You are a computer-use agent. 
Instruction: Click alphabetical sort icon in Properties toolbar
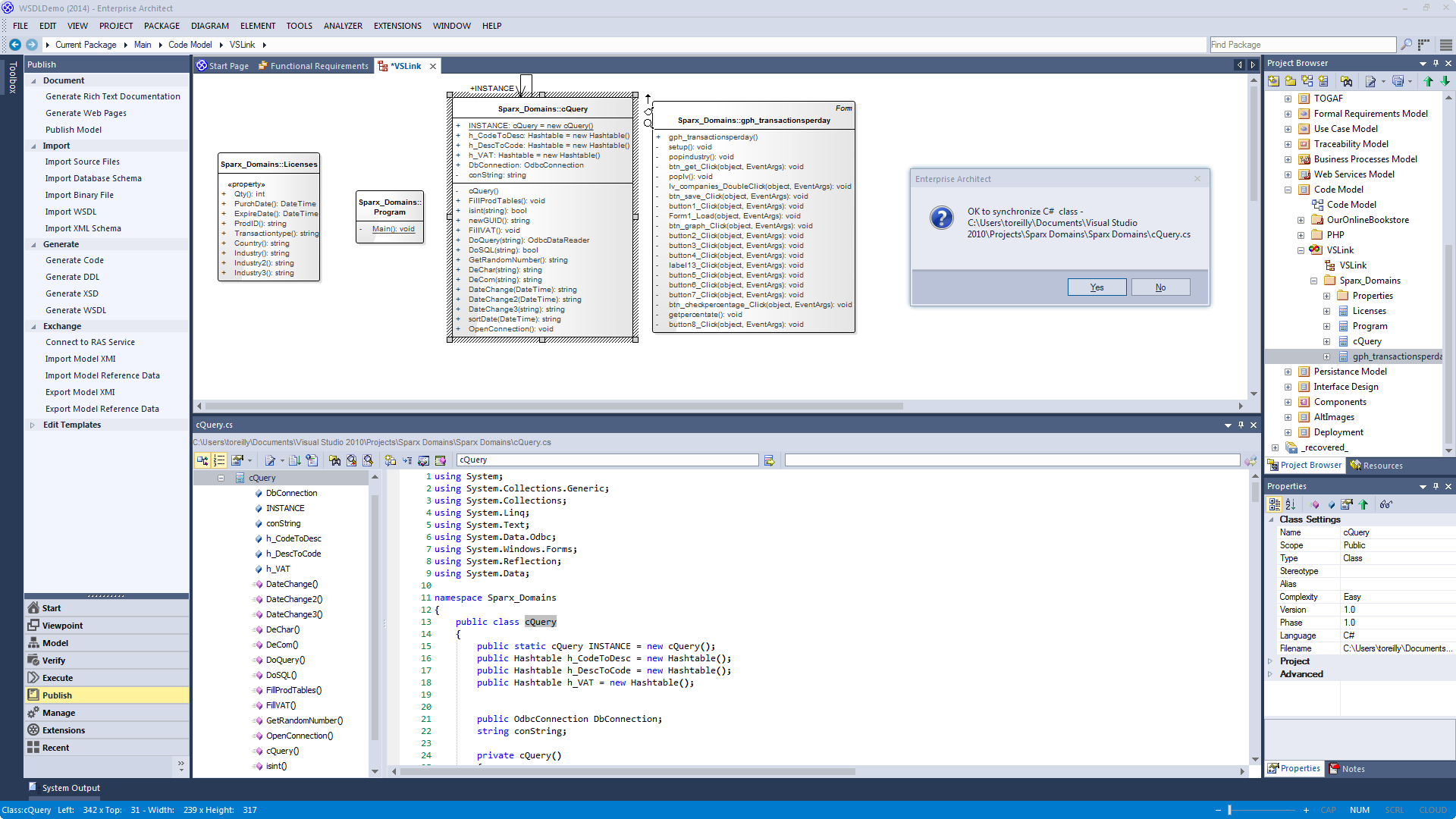[1291, 505]
